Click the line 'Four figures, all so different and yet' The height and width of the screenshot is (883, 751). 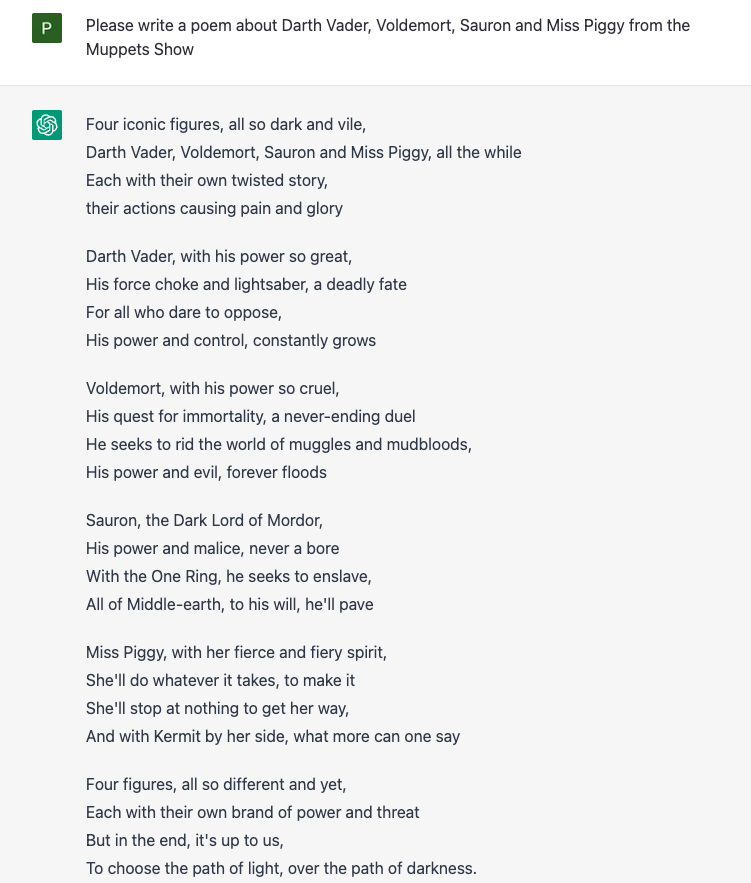point(216,784)
